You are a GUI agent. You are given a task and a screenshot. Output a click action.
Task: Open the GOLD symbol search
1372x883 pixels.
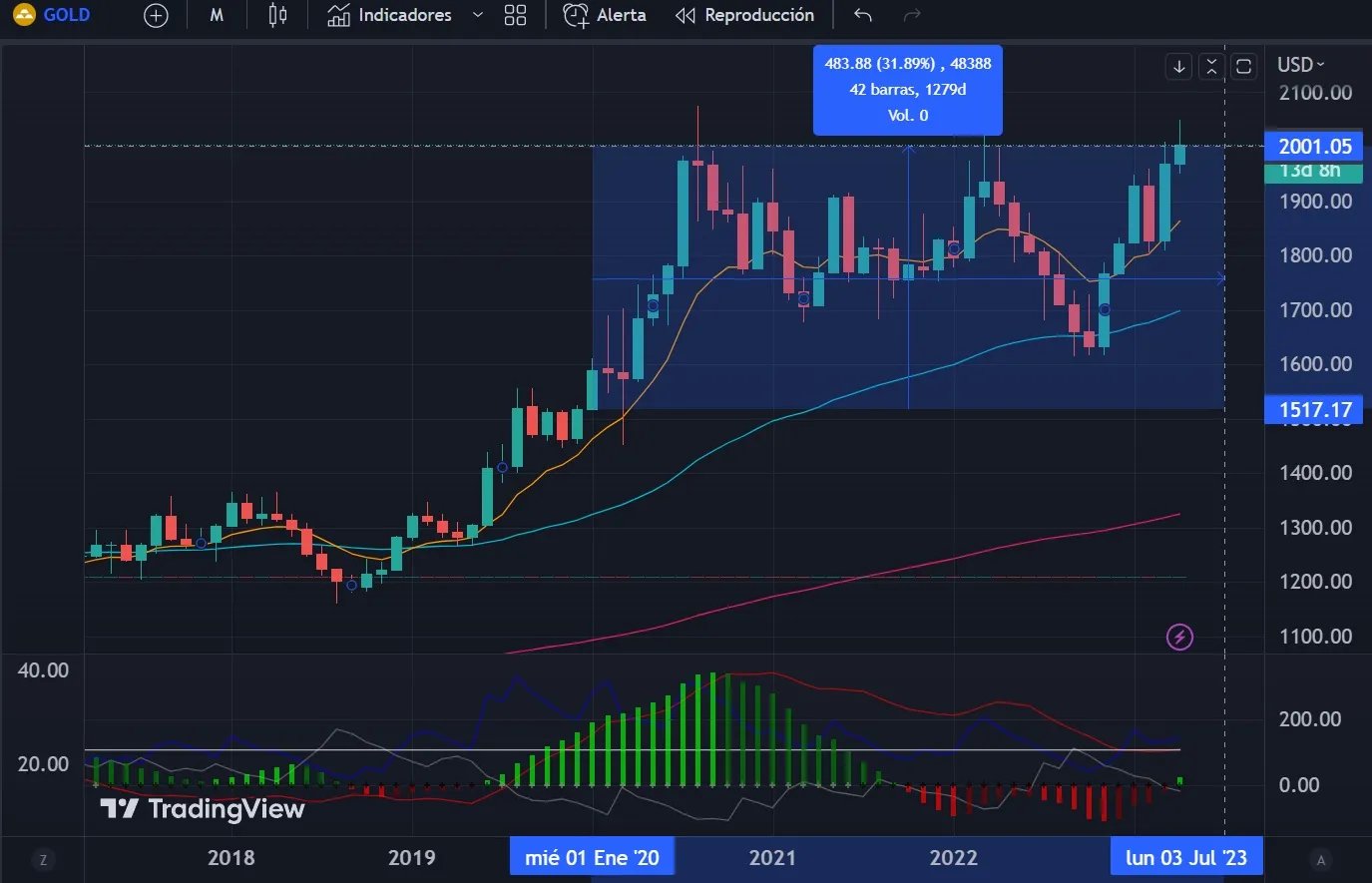coord(53,15)
